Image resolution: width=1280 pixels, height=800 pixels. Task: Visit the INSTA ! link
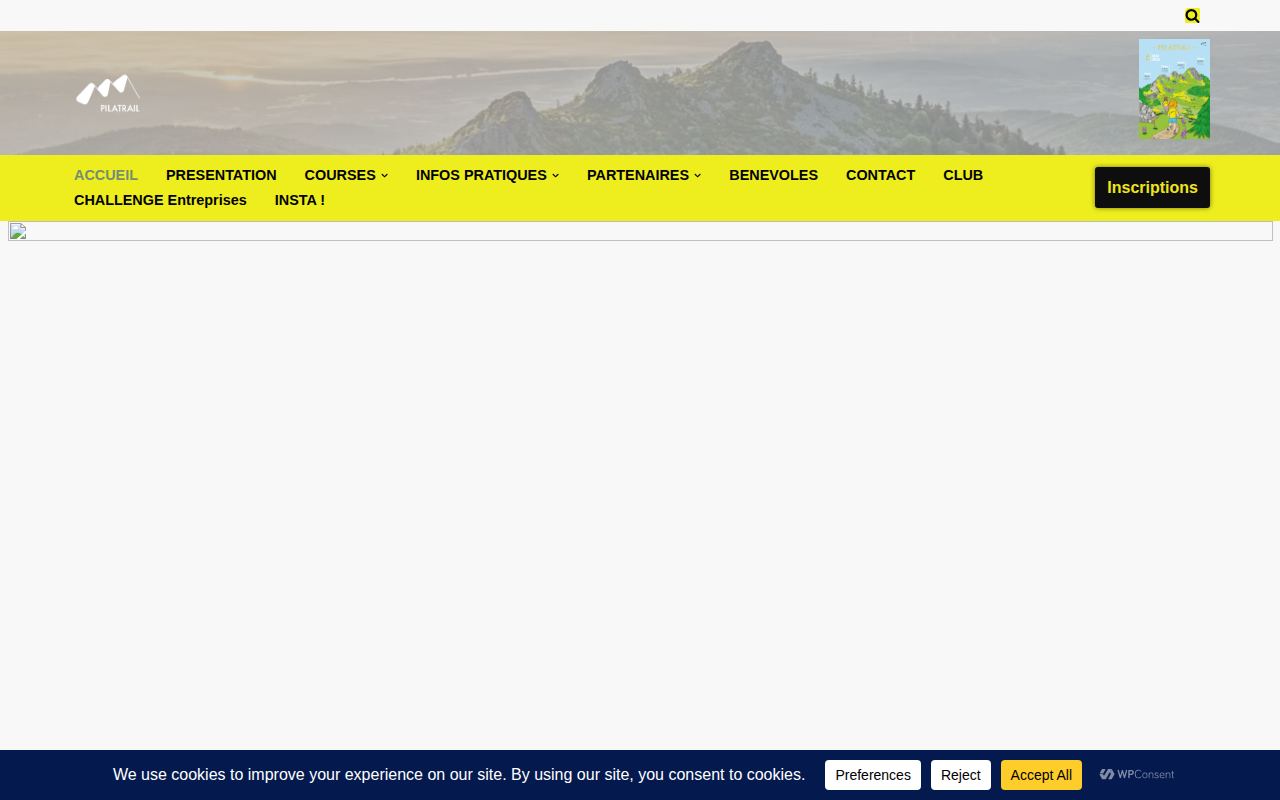(x=300, y=200)
